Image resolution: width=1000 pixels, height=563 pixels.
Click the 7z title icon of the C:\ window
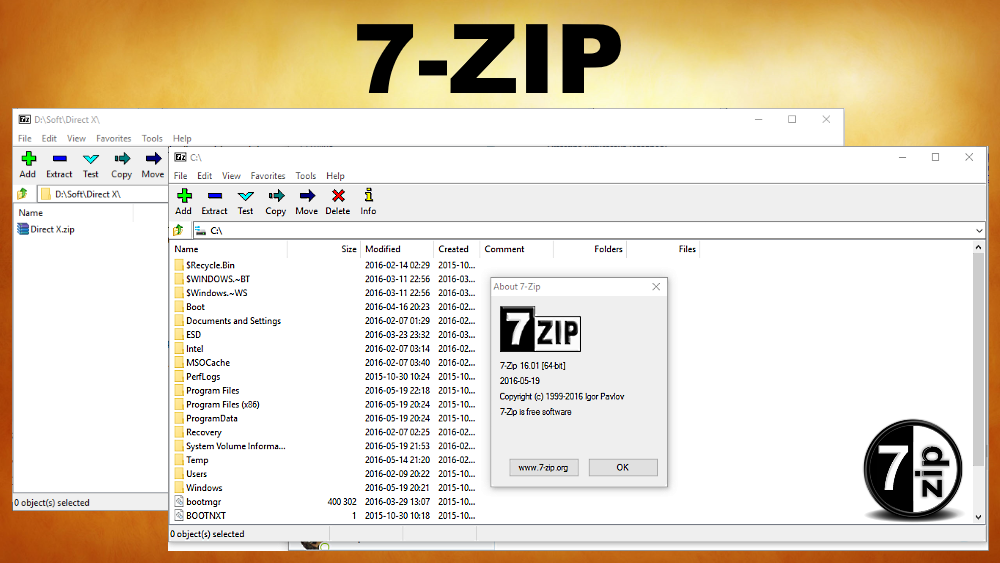coord(180,157)
